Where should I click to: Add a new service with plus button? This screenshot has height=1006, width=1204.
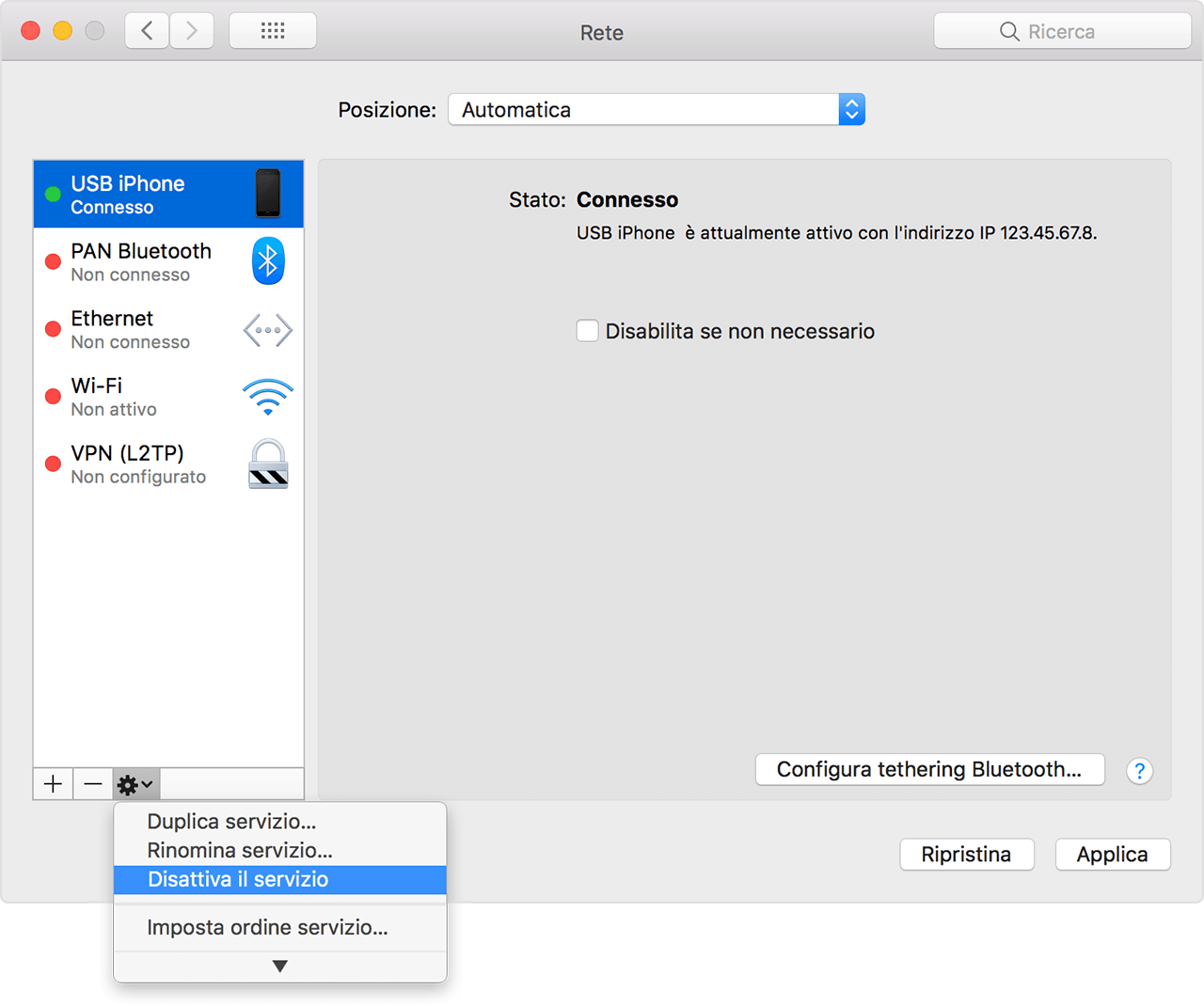53,784
